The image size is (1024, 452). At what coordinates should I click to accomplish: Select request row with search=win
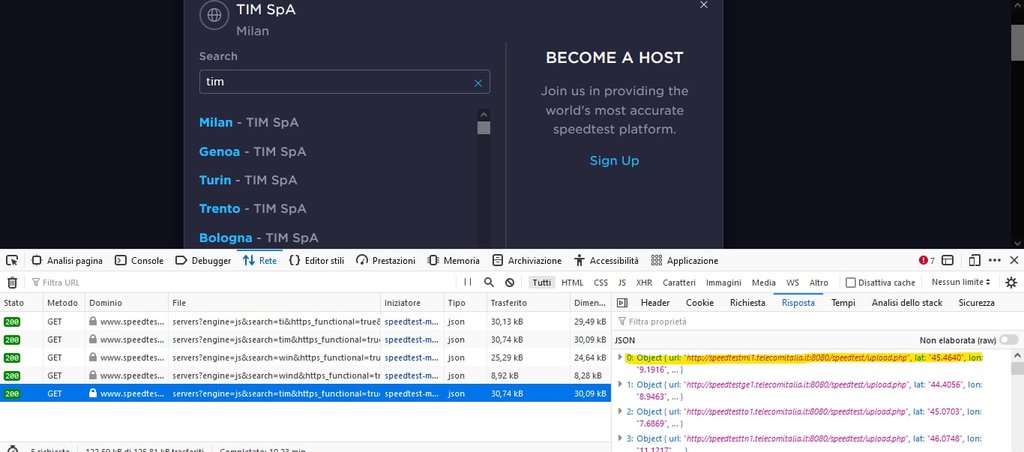point(306,358)
